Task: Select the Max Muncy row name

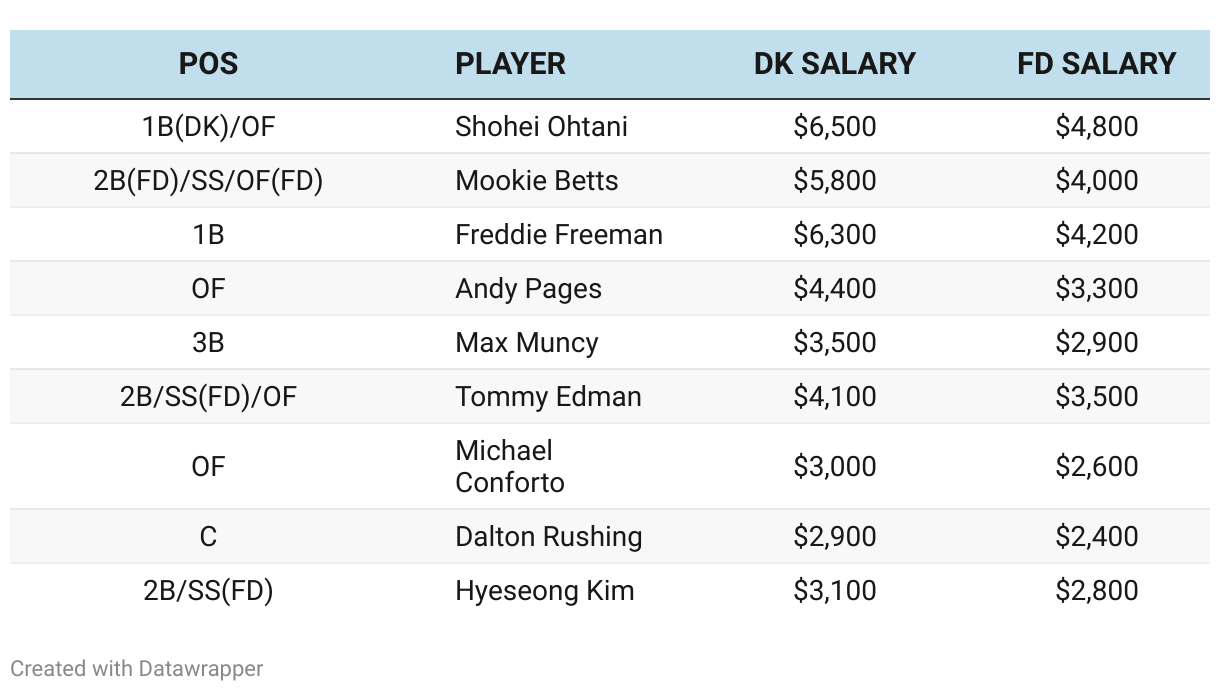Action: click(526, 343)
